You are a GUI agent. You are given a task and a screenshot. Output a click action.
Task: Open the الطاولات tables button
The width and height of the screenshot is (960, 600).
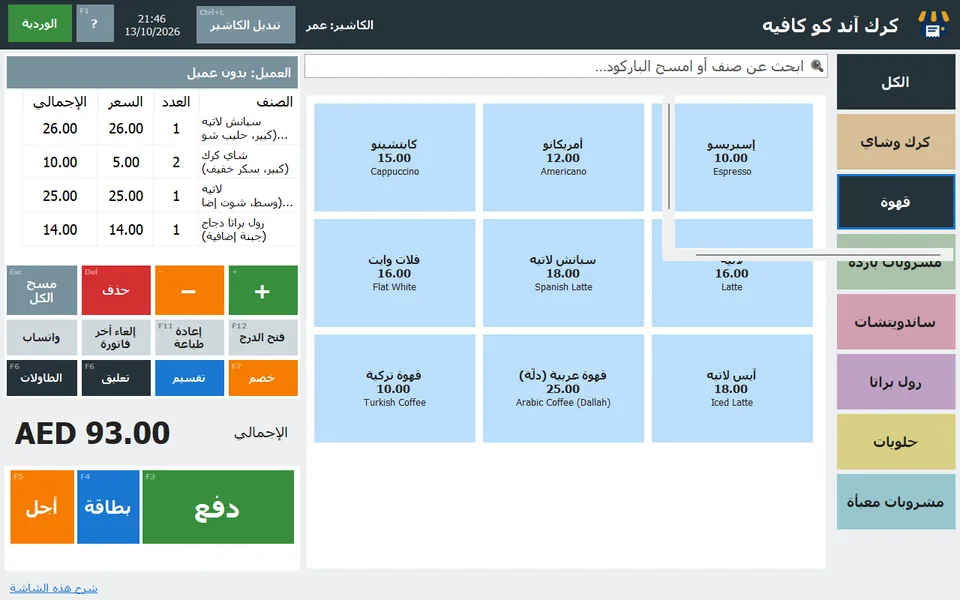pos(42,378)
